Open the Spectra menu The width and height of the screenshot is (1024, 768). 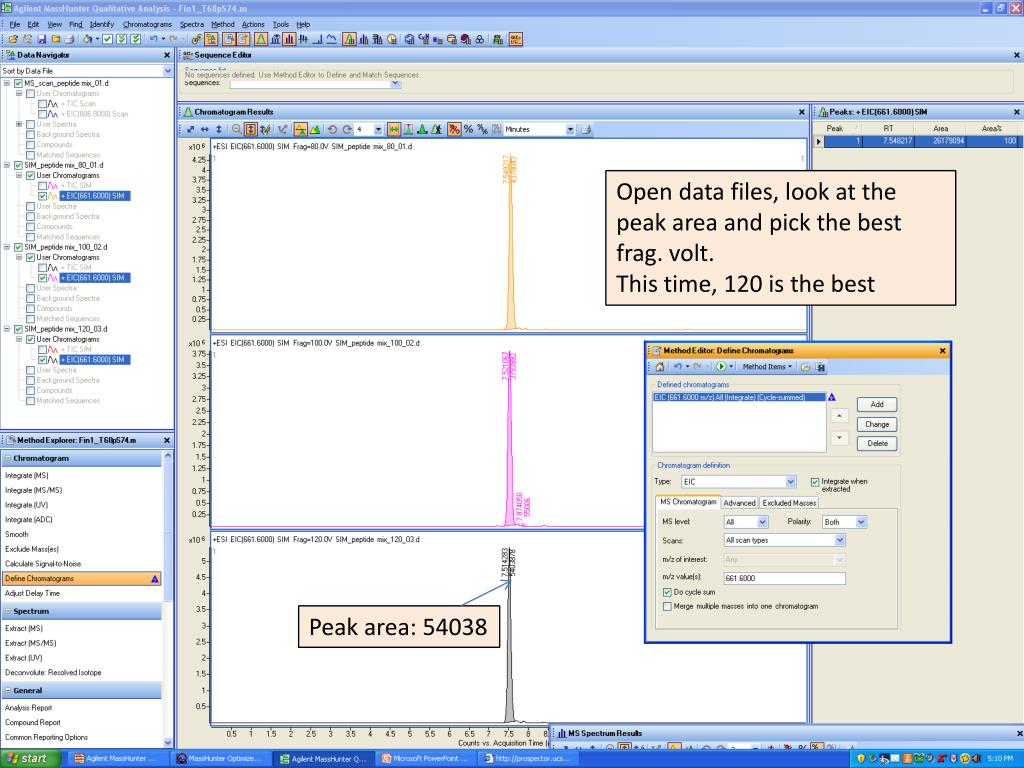coord(192,24)
